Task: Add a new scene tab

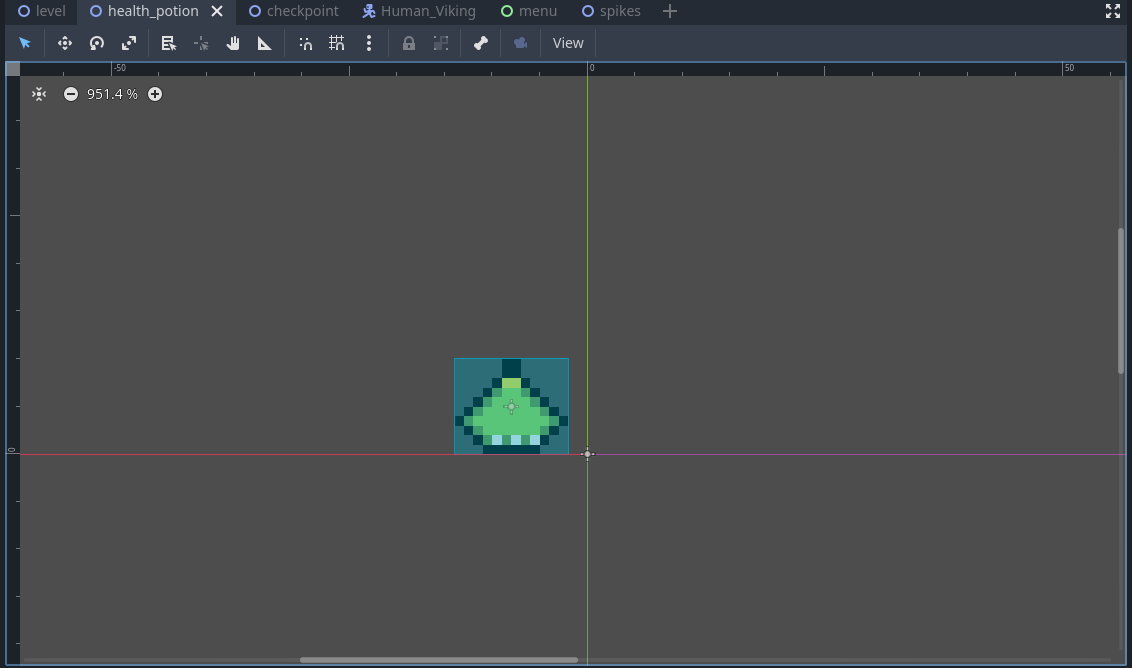Action: pos(670,11)
